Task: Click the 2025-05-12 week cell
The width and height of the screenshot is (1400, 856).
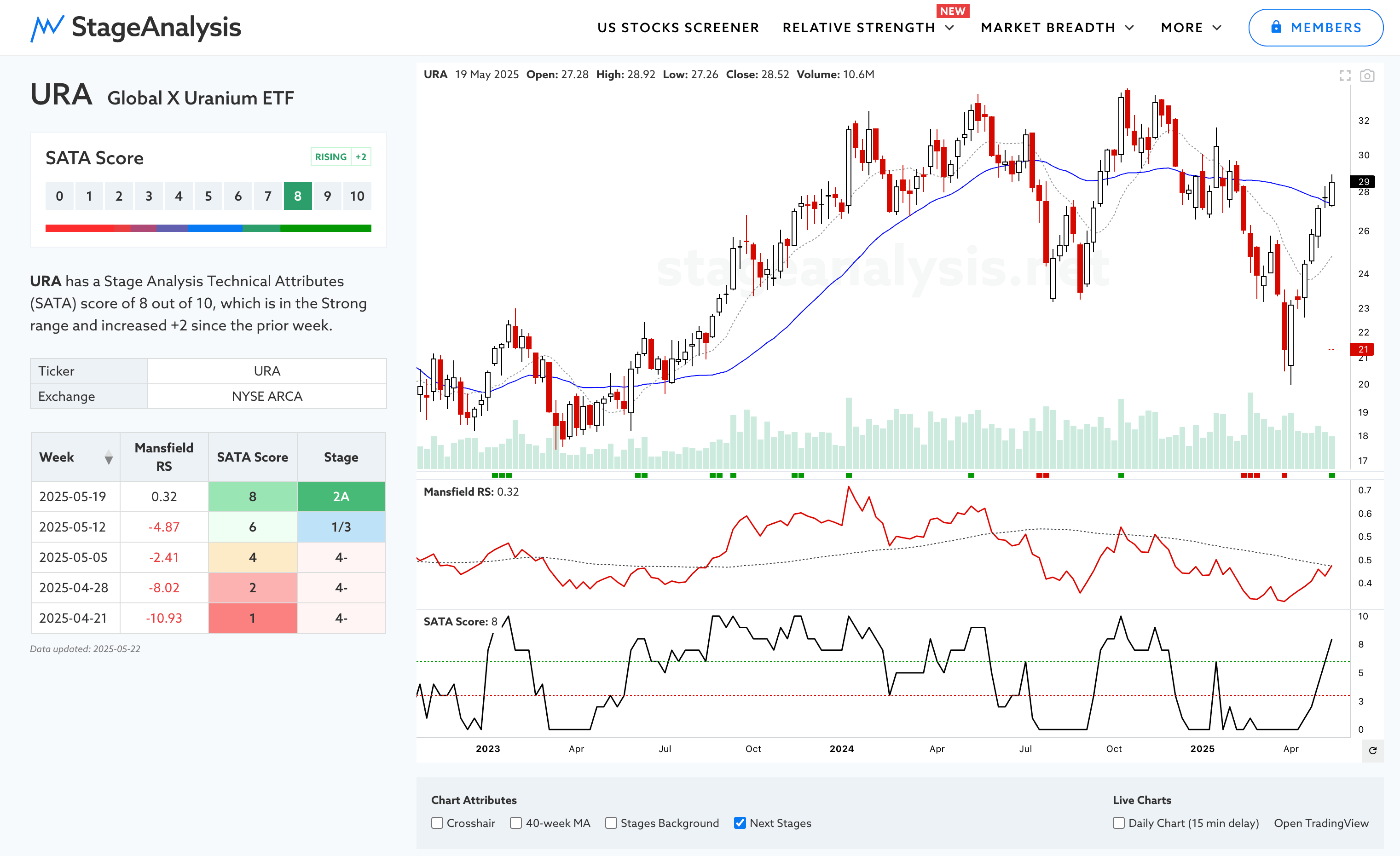Action: [x=75, y=527]
